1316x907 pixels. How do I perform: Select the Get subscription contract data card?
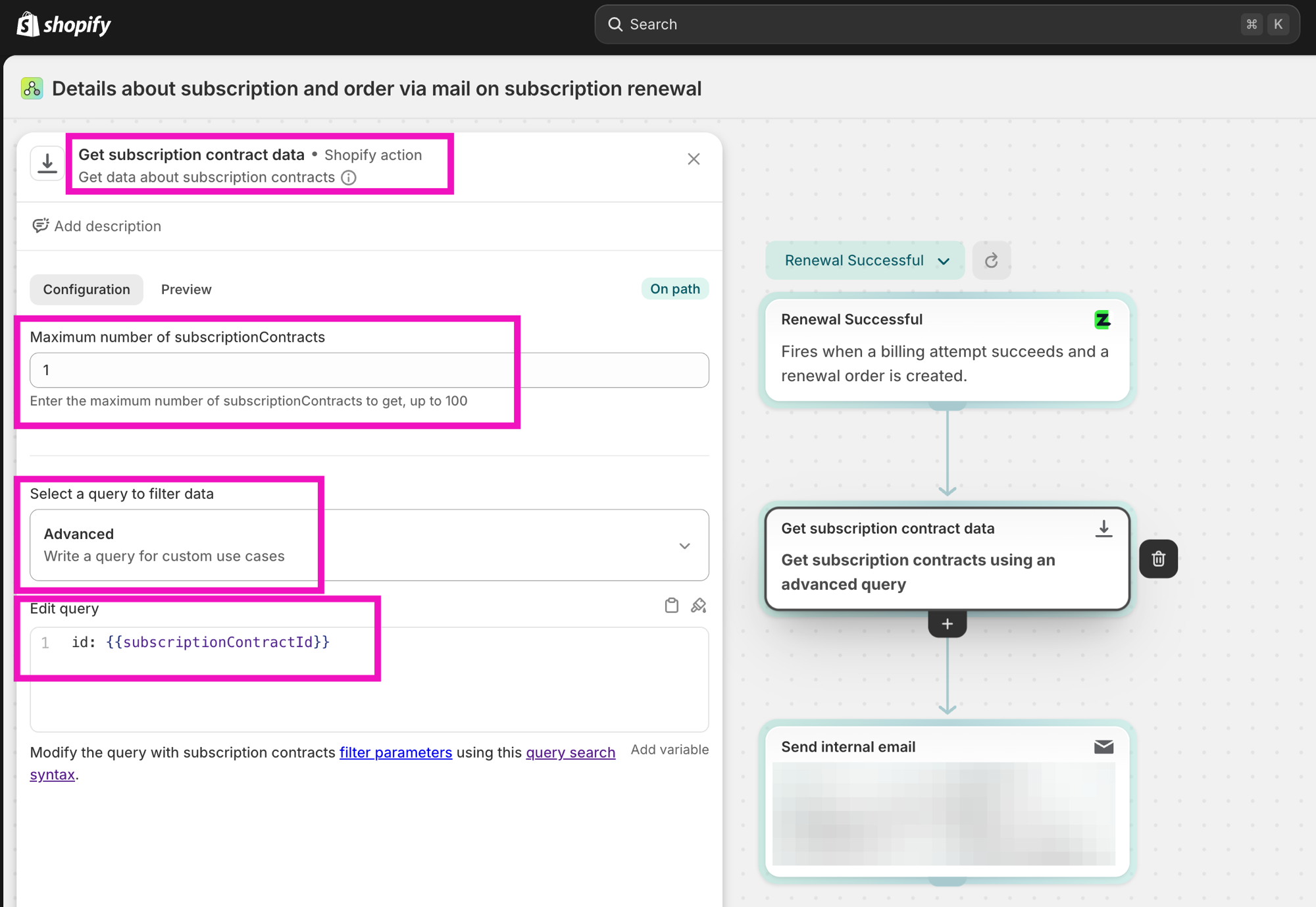point(947,558)
